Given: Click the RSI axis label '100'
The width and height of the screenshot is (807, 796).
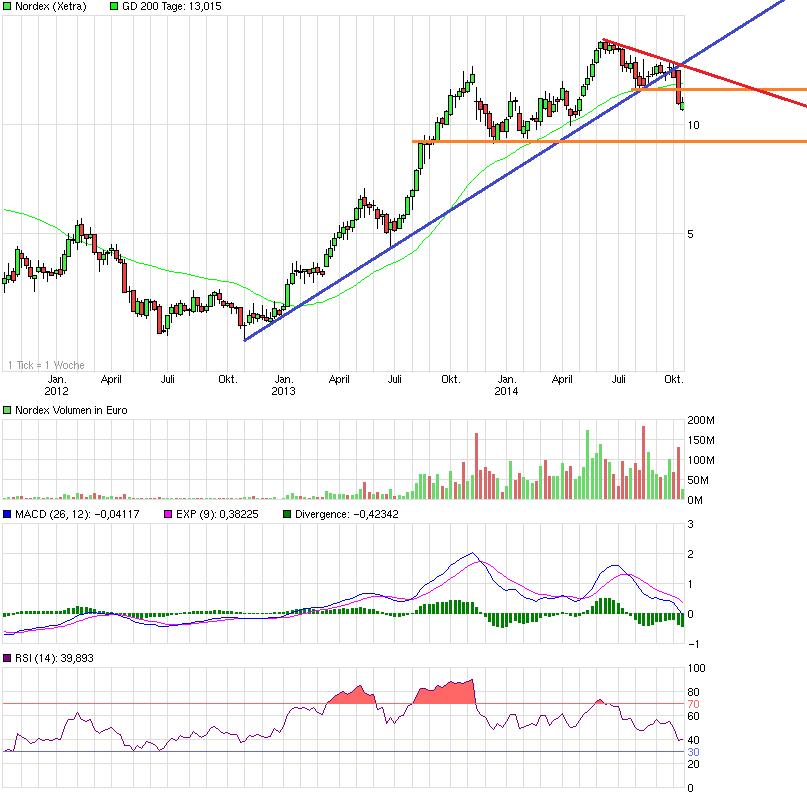Looking at the screenshot, I should [696, 668].
